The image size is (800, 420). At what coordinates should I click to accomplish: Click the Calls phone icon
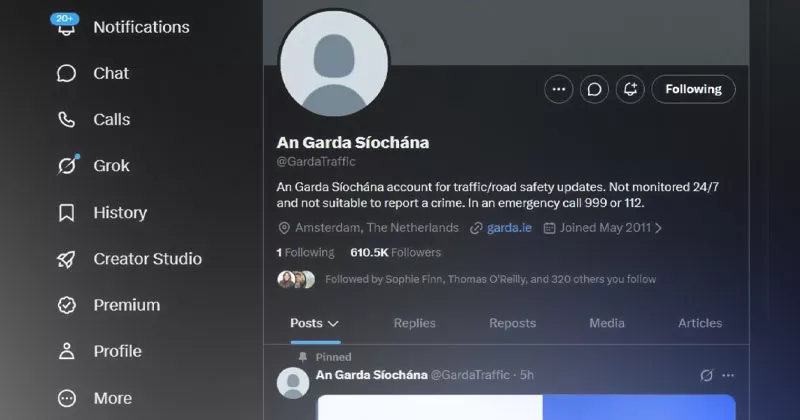pos(66,120)
